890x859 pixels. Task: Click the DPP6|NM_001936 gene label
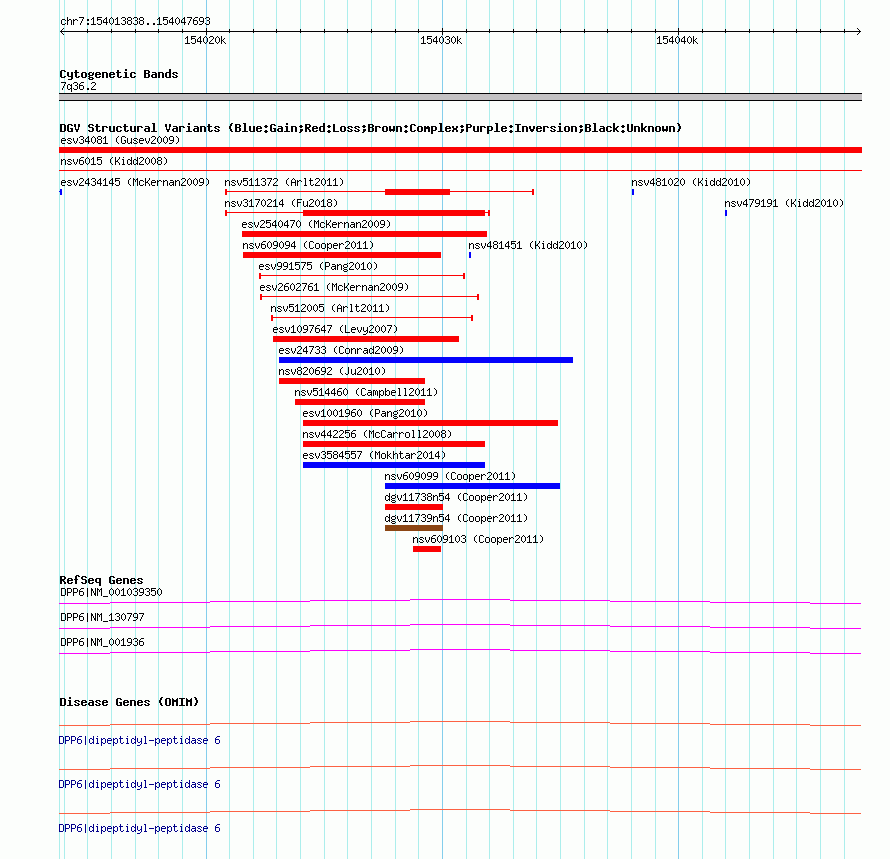pyautogui.click(x=102, y=642)
